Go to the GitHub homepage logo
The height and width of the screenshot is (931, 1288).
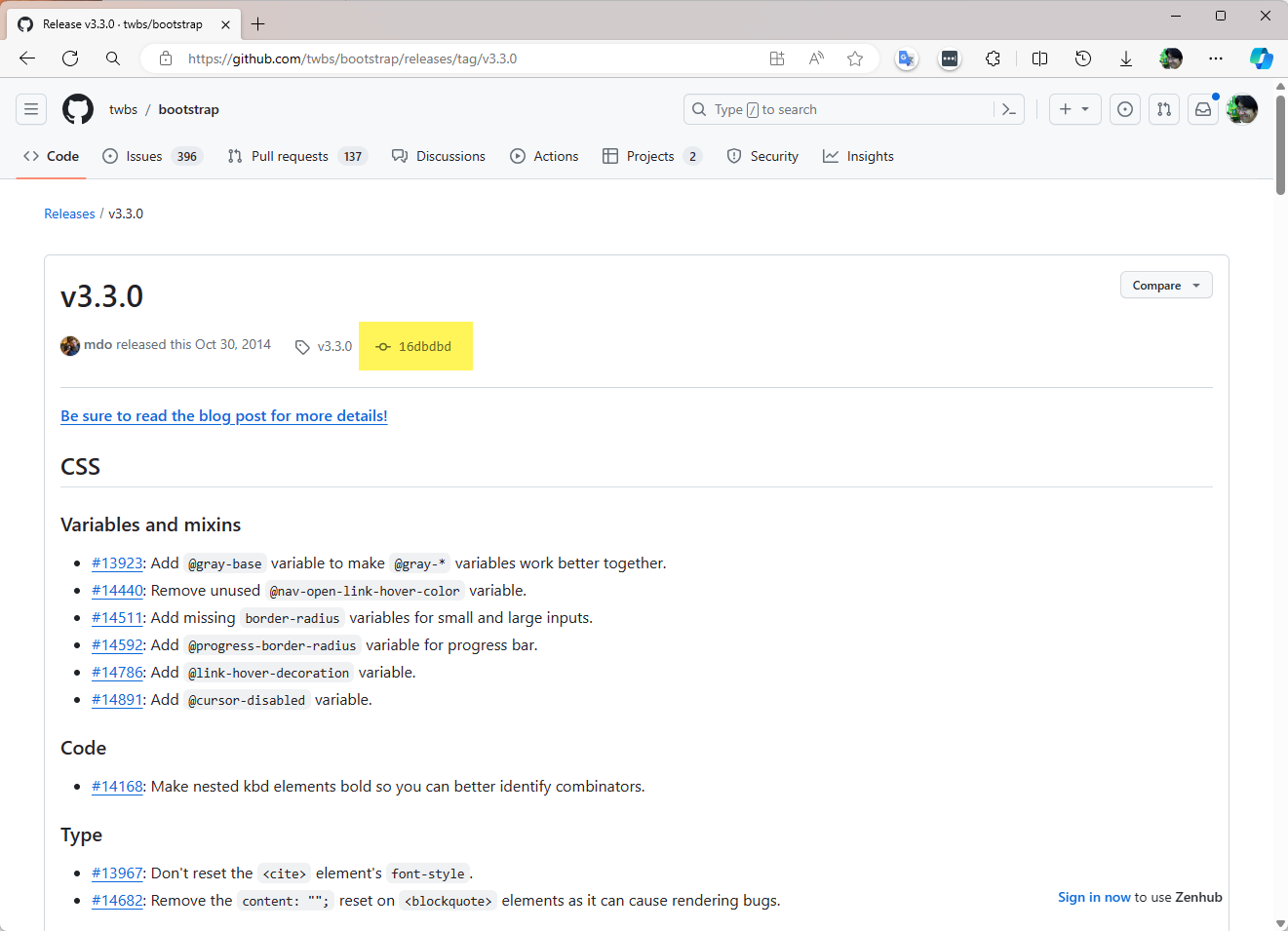(78, 109)
